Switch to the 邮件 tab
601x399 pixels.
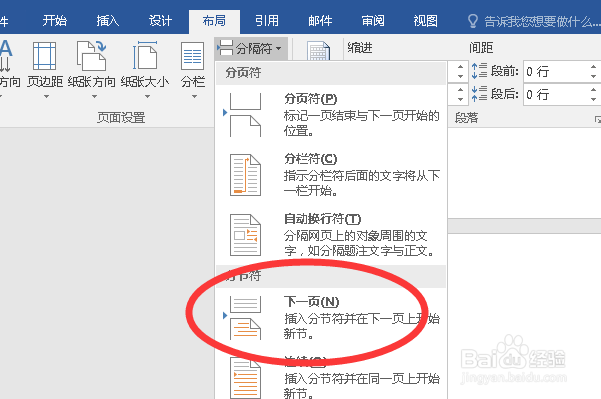(x=320, y=21)
